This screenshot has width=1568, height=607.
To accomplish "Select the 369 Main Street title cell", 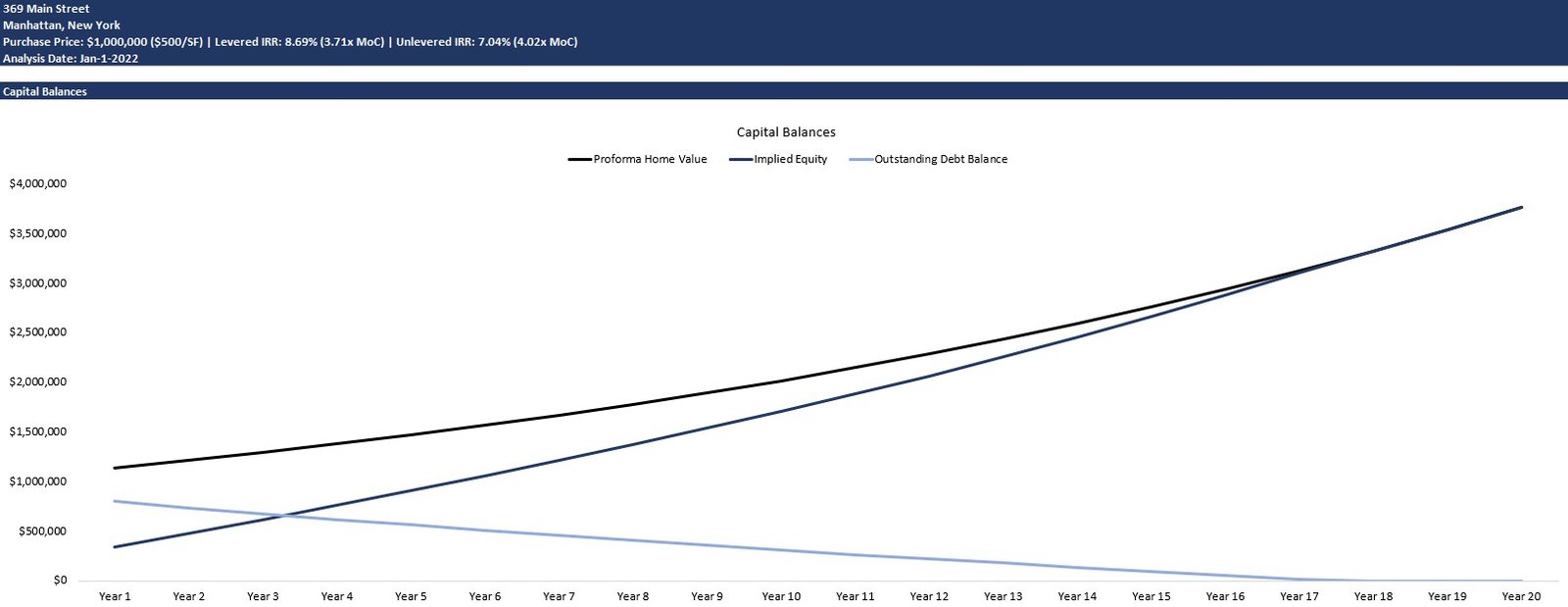I will pos(46,9).
